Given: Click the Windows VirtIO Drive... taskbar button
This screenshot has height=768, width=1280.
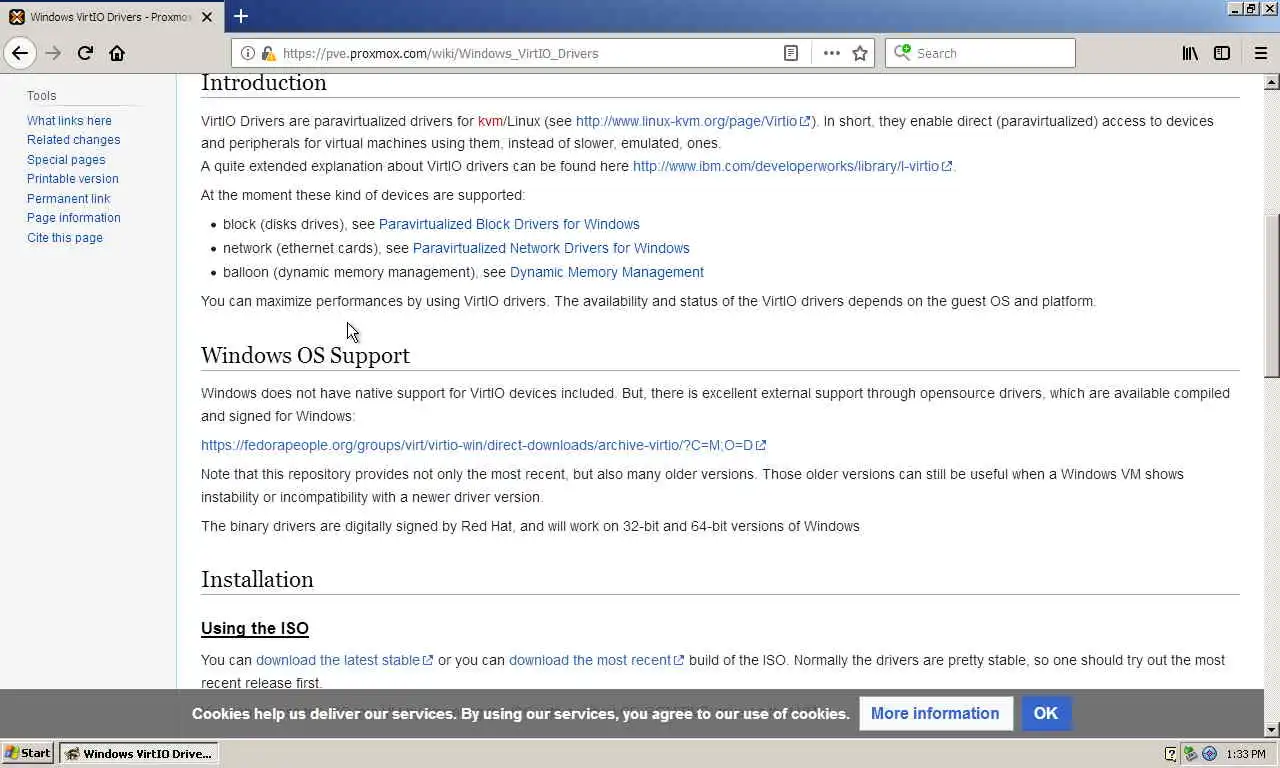Looking at the screenshot, I should (x=139, y=754).
